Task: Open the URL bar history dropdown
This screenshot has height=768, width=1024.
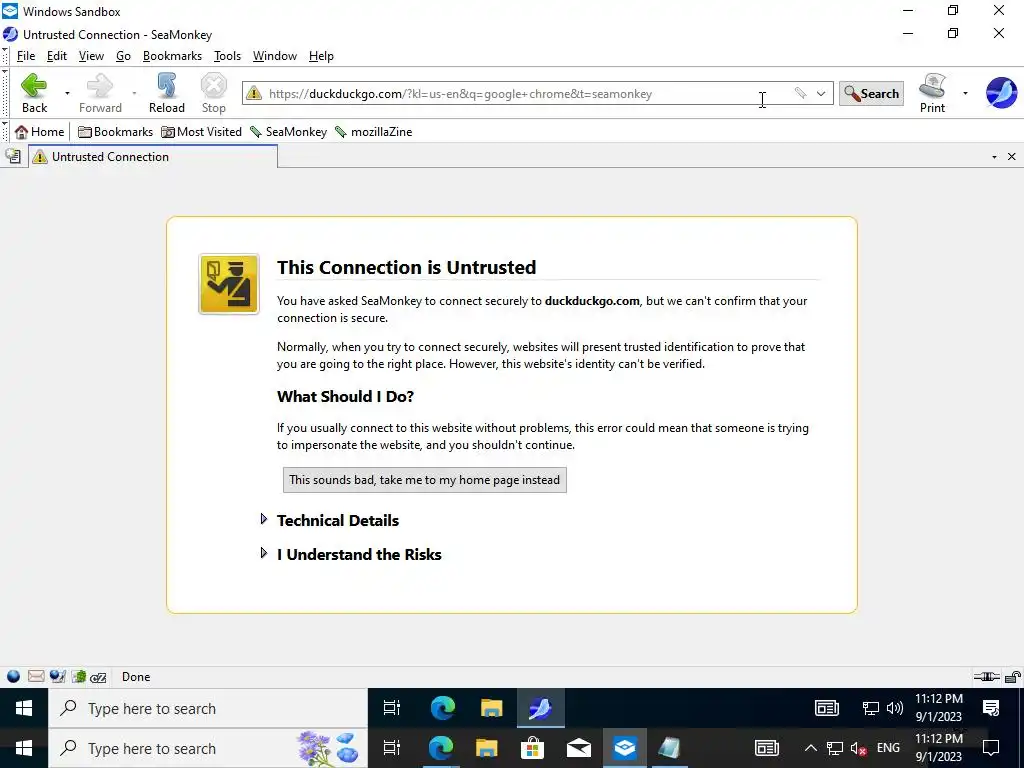Action: 821,93
